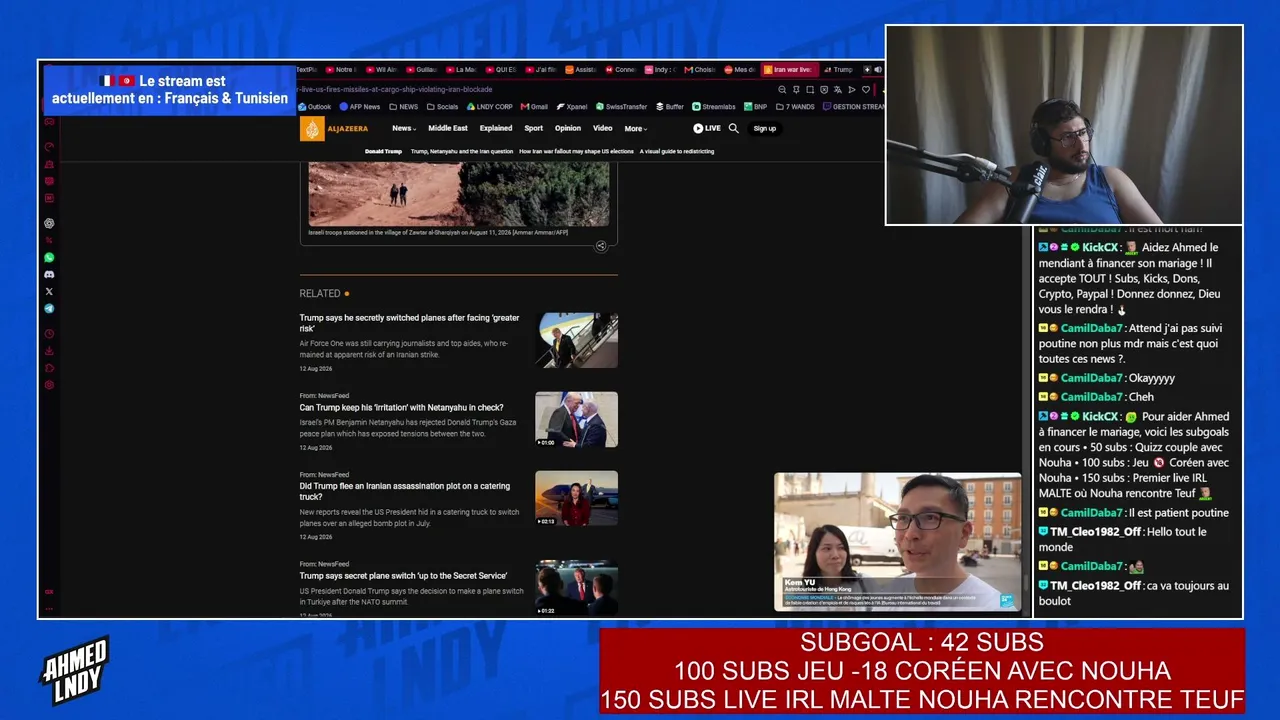Open 'Trump, Netanyahu and the Iran question' link
This screenshot has height=720, width=1280.
(x=462, y=151)
